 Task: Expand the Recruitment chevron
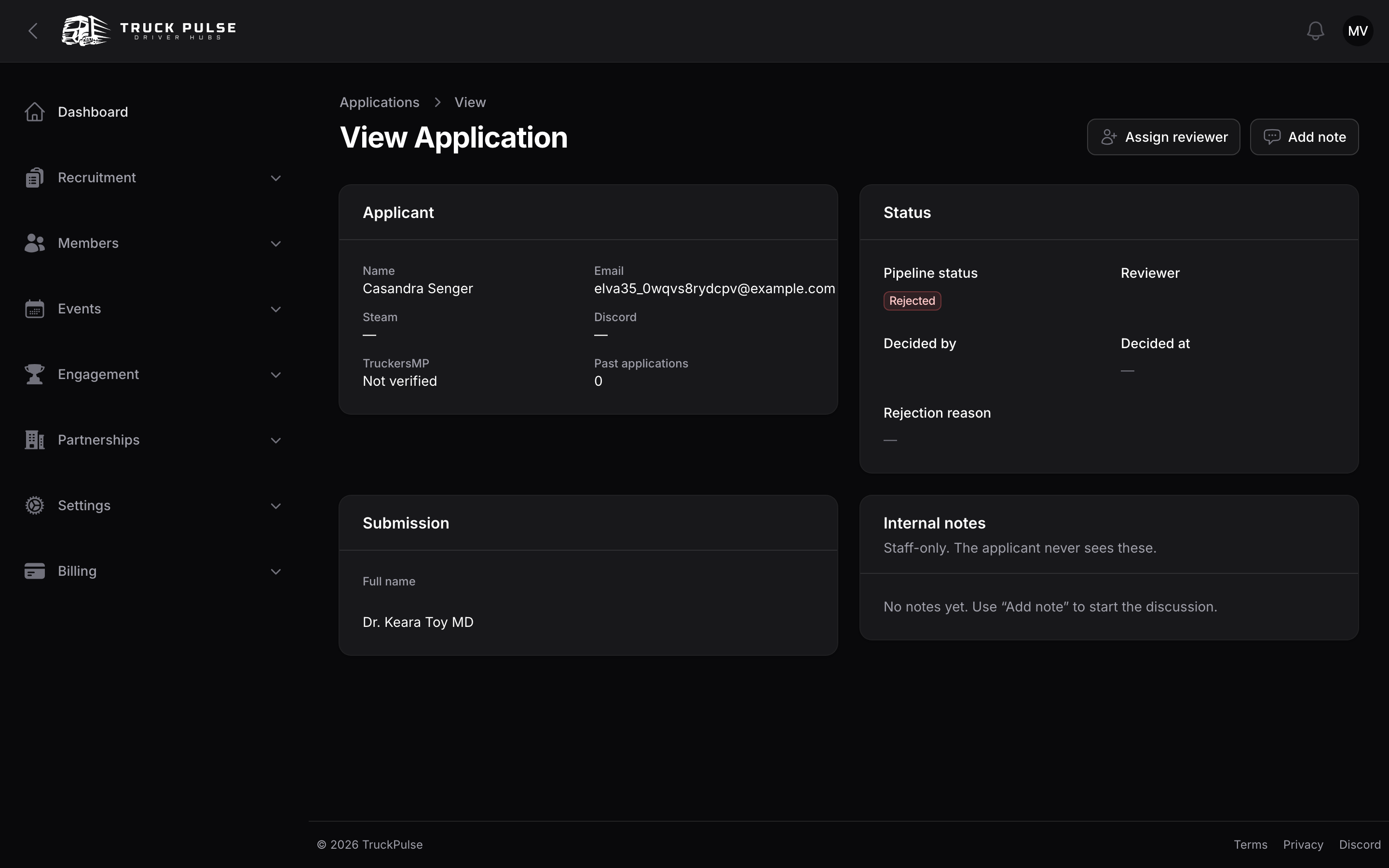(x=275, y=178)
